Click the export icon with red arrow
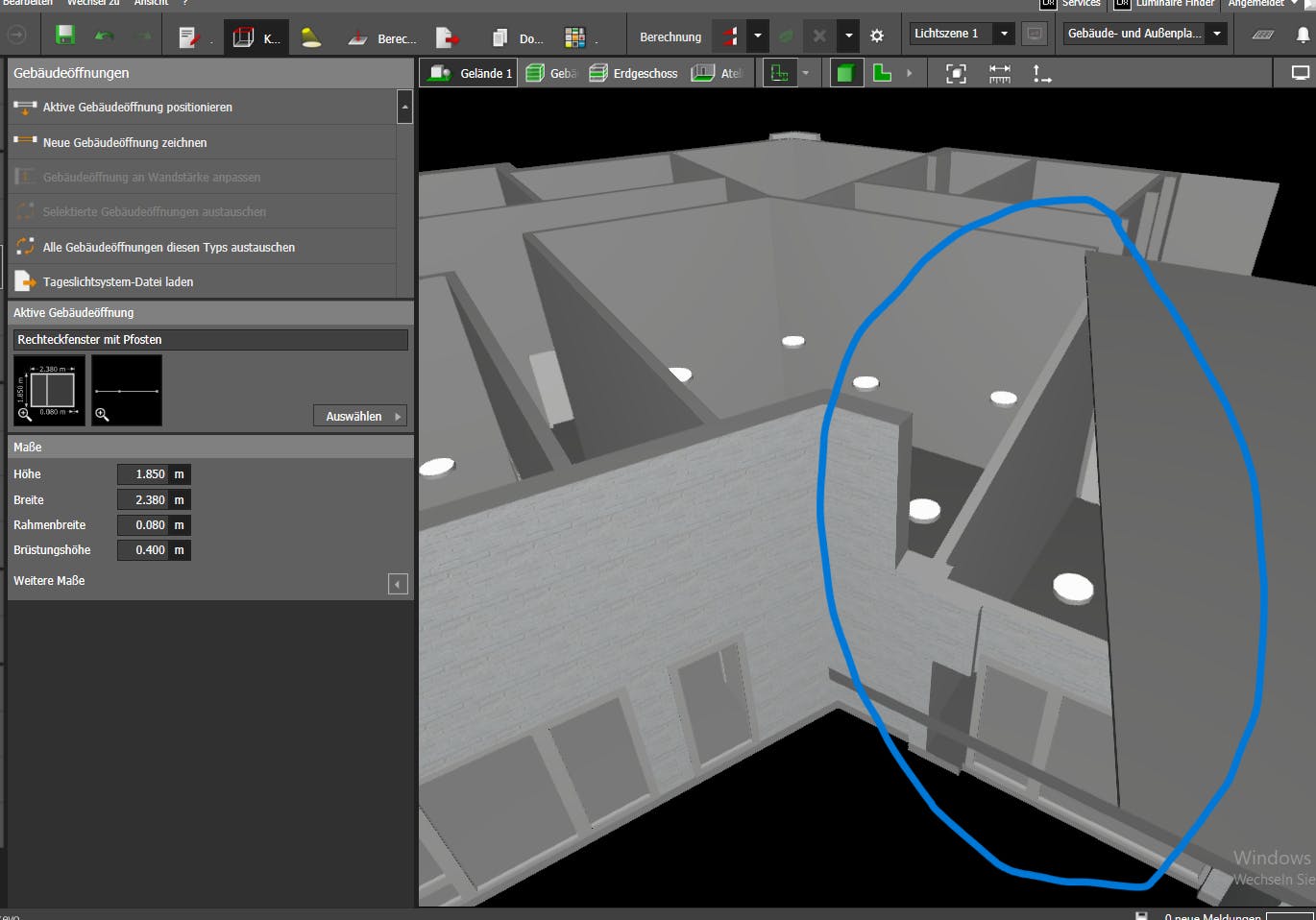This screenshot has width=1316, height=920. coord(447,37)
